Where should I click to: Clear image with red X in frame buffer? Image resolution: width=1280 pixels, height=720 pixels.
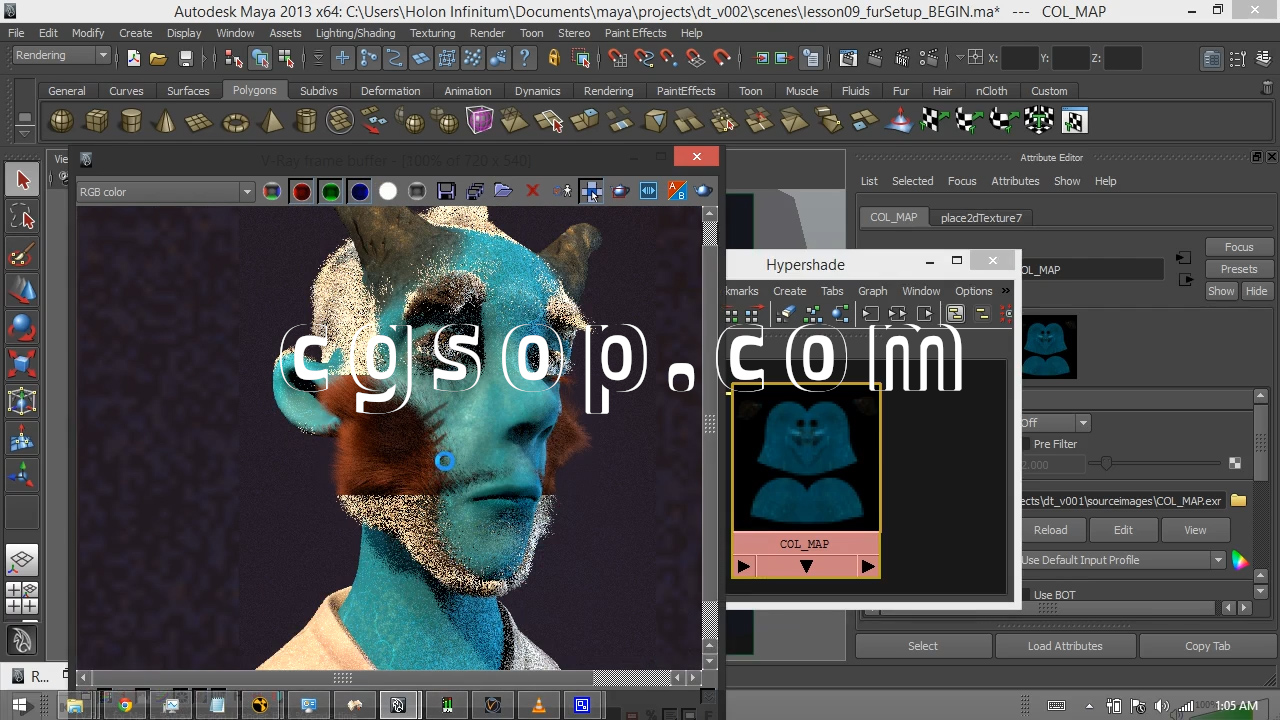click(x=532, y=191)
